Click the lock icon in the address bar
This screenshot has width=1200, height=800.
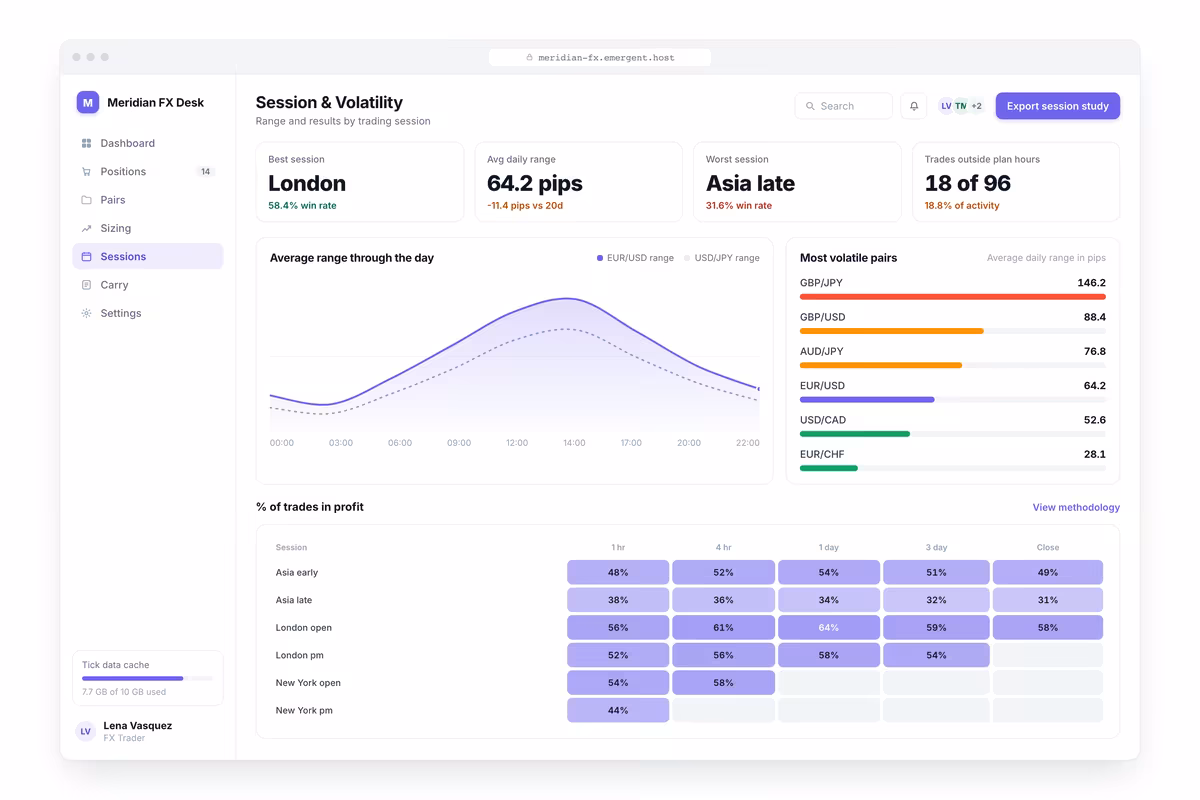530,58
